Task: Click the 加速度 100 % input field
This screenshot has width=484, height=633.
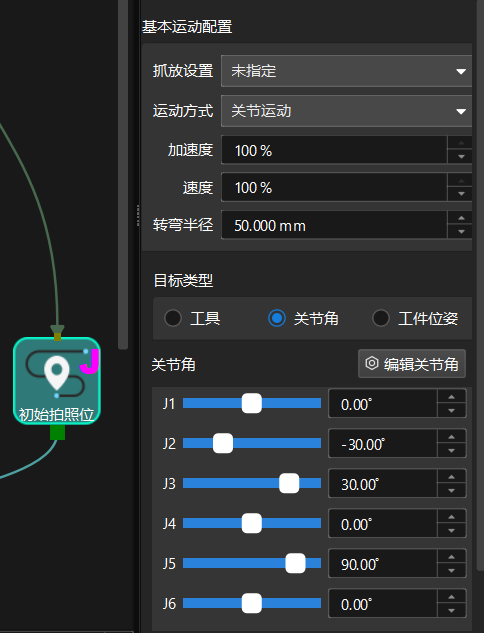Action: click(334, 150)
